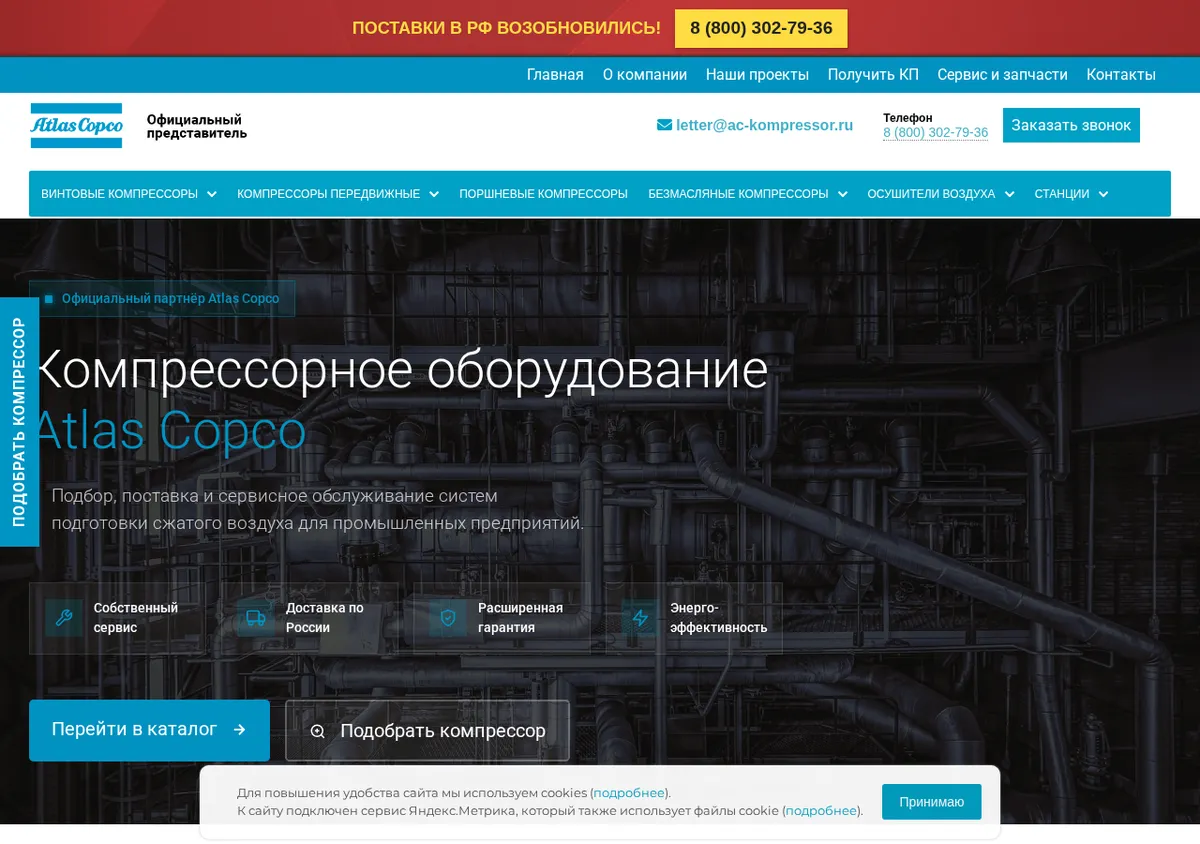This screenshot has height=844, width=1200.
Task: Click the lightning icon for Энергоэффективность
Action: click(x=640, y=618)
